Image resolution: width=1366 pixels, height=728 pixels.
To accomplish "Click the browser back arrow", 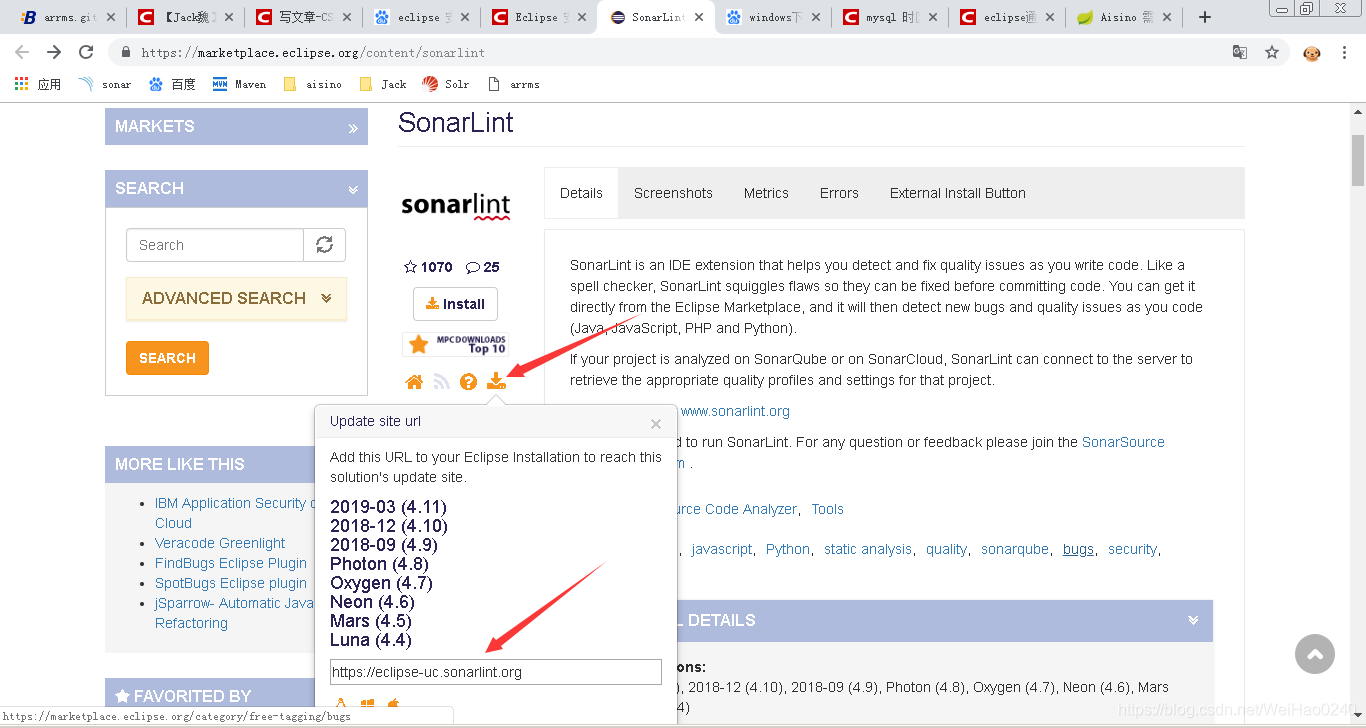I will [22, 52].
